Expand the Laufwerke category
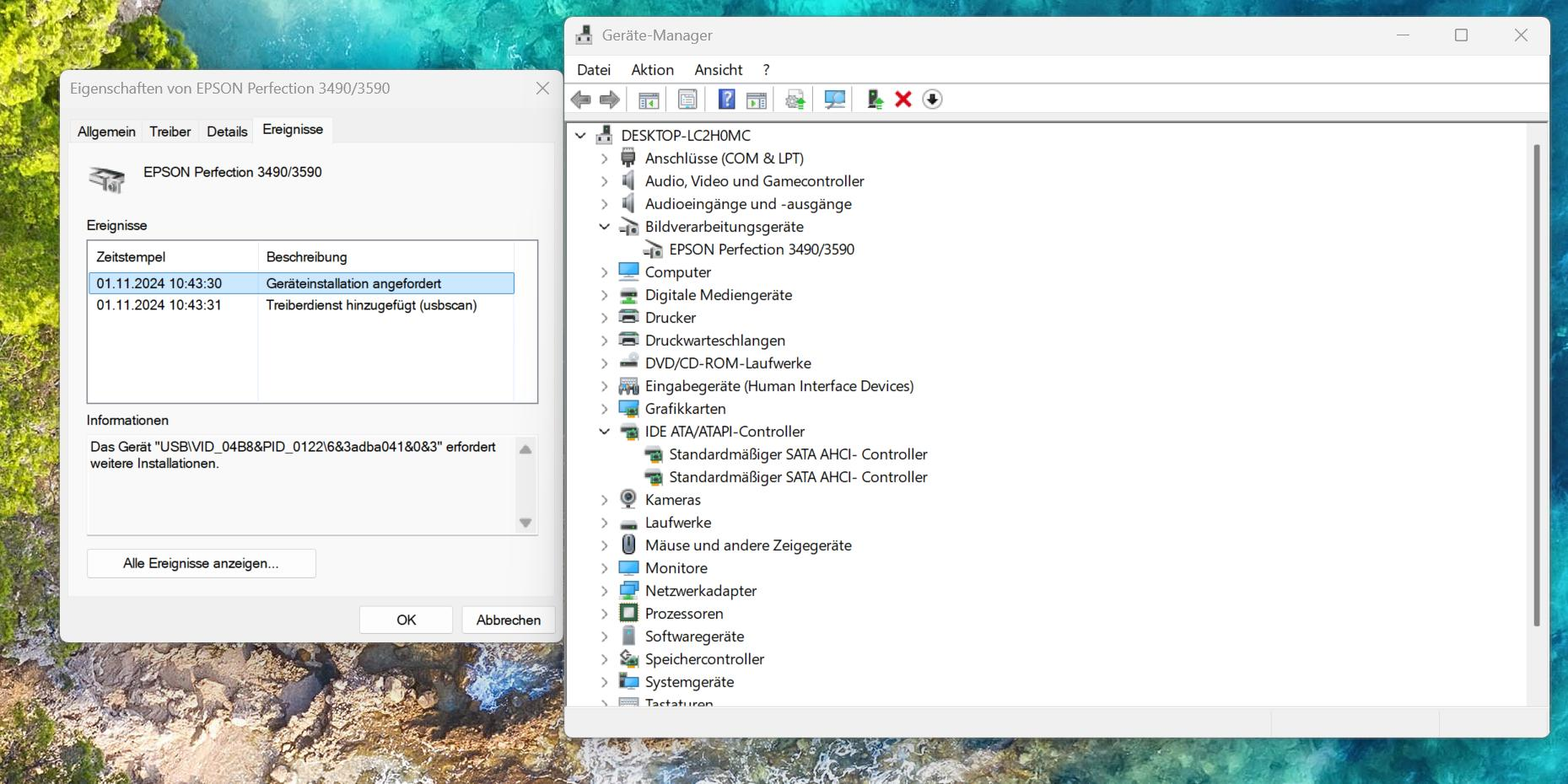 [x=604, y=522]
